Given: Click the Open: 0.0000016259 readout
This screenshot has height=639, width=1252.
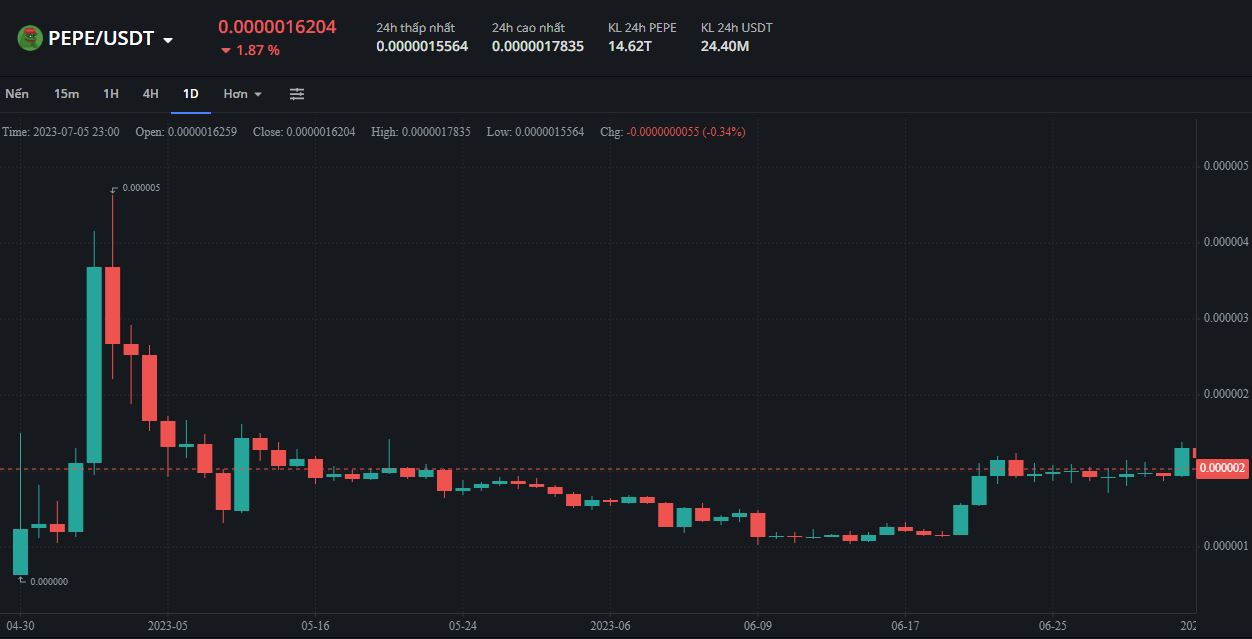Looking at the screenshot, I should tap(186, 132).
